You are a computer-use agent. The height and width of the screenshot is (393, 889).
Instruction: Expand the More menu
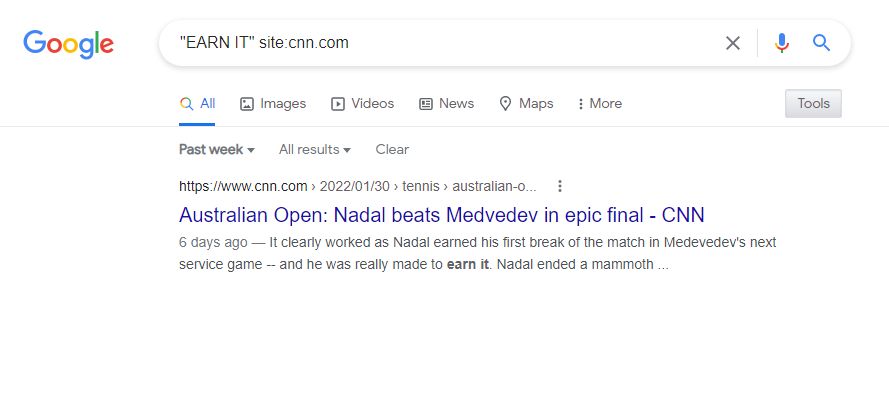point(600,104)
